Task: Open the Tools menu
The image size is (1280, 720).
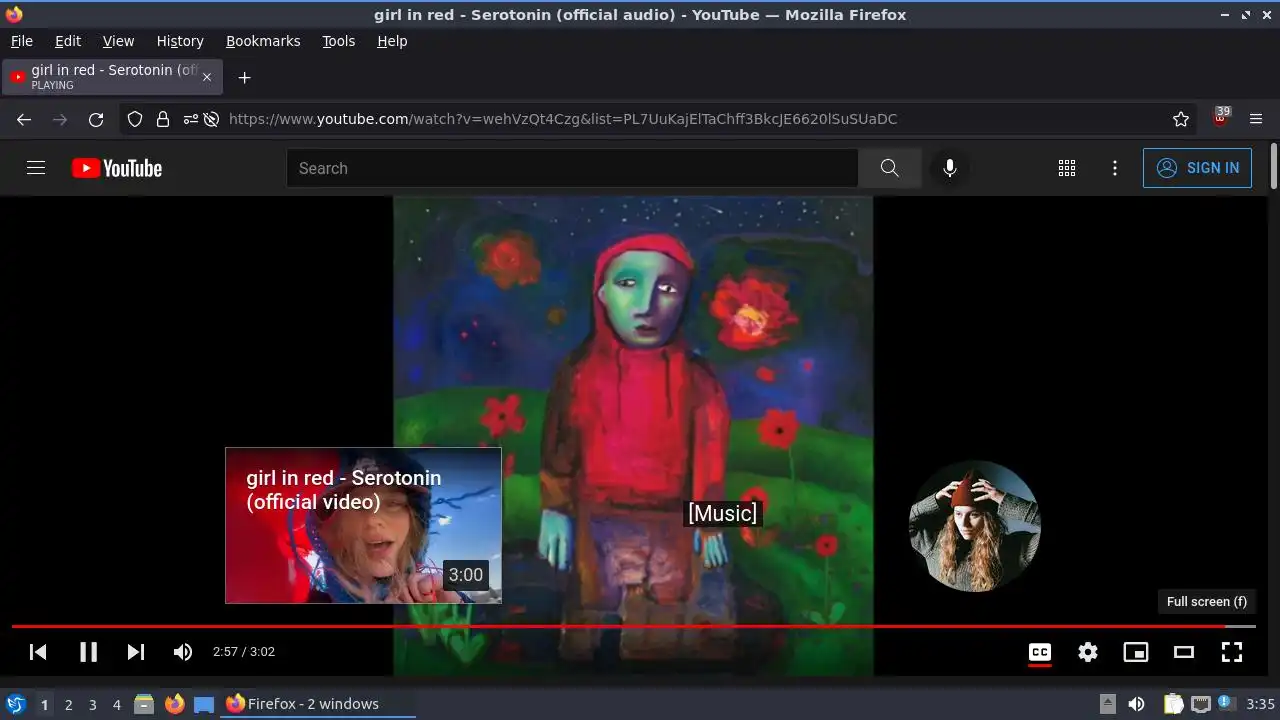Action: (x=338, y=41)
